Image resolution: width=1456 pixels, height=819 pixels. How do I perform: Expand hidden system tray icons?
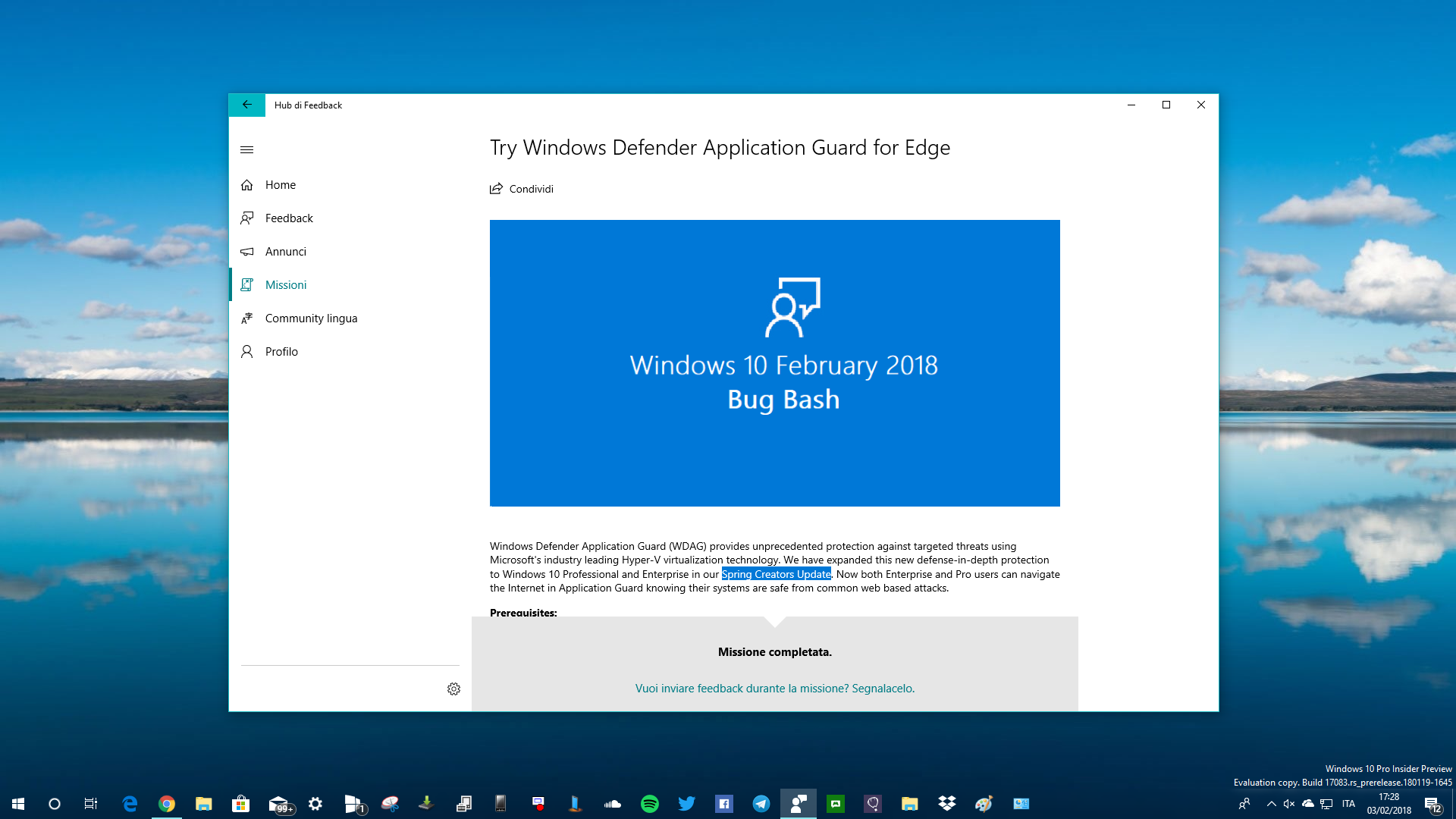[1271, 804]
